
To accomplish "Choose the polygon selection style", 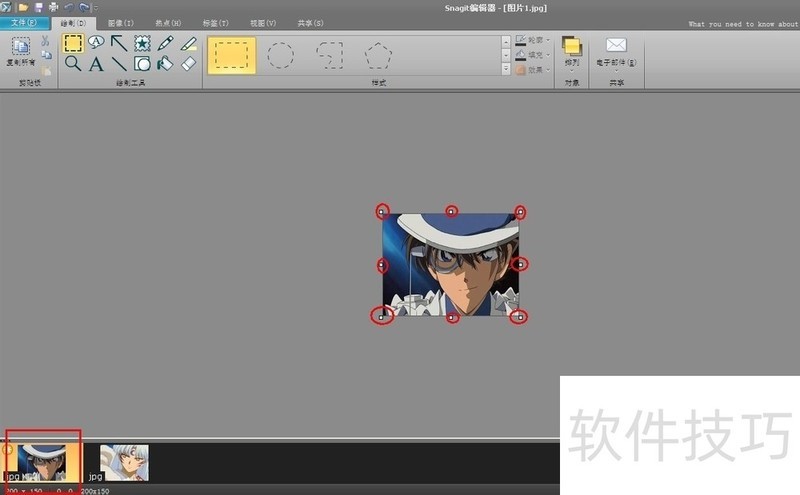I will (x=379, y=55).
